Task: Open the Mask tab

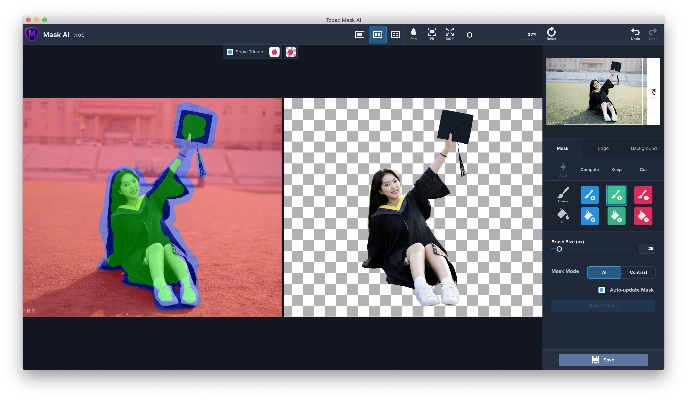Action: tap(562, 149)
